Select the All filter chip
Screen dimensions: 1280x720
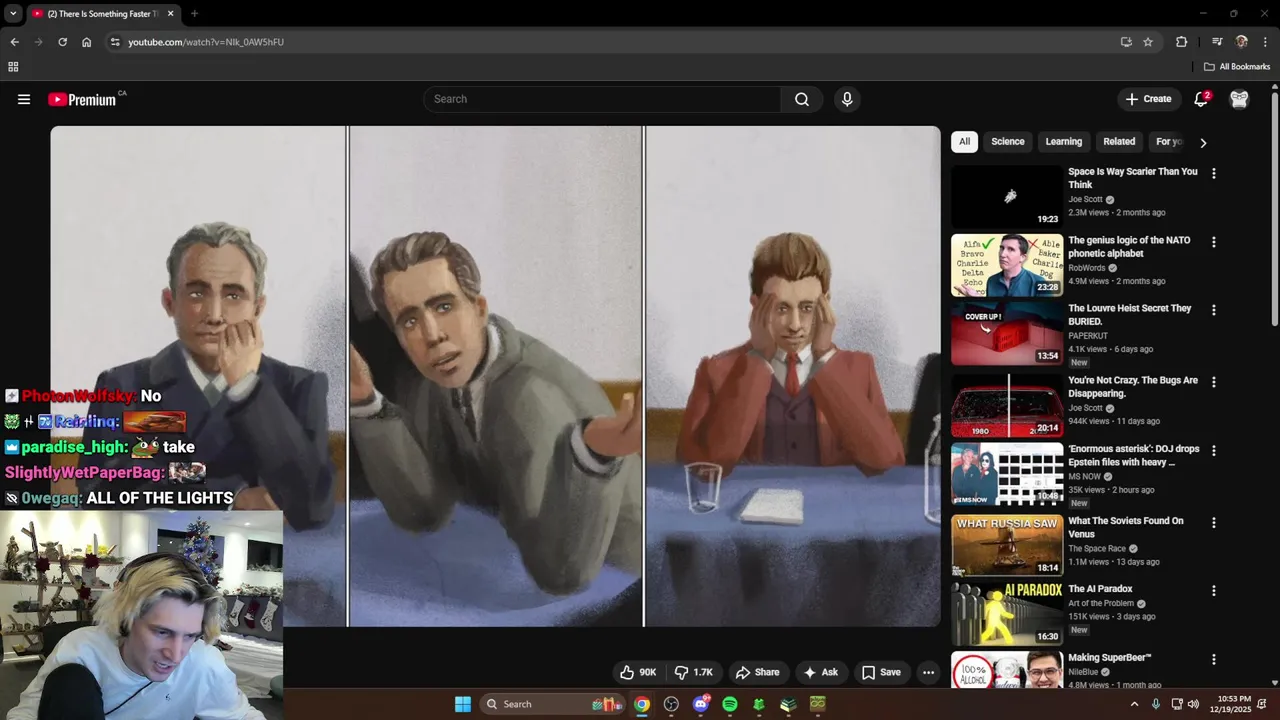(964, 142)
